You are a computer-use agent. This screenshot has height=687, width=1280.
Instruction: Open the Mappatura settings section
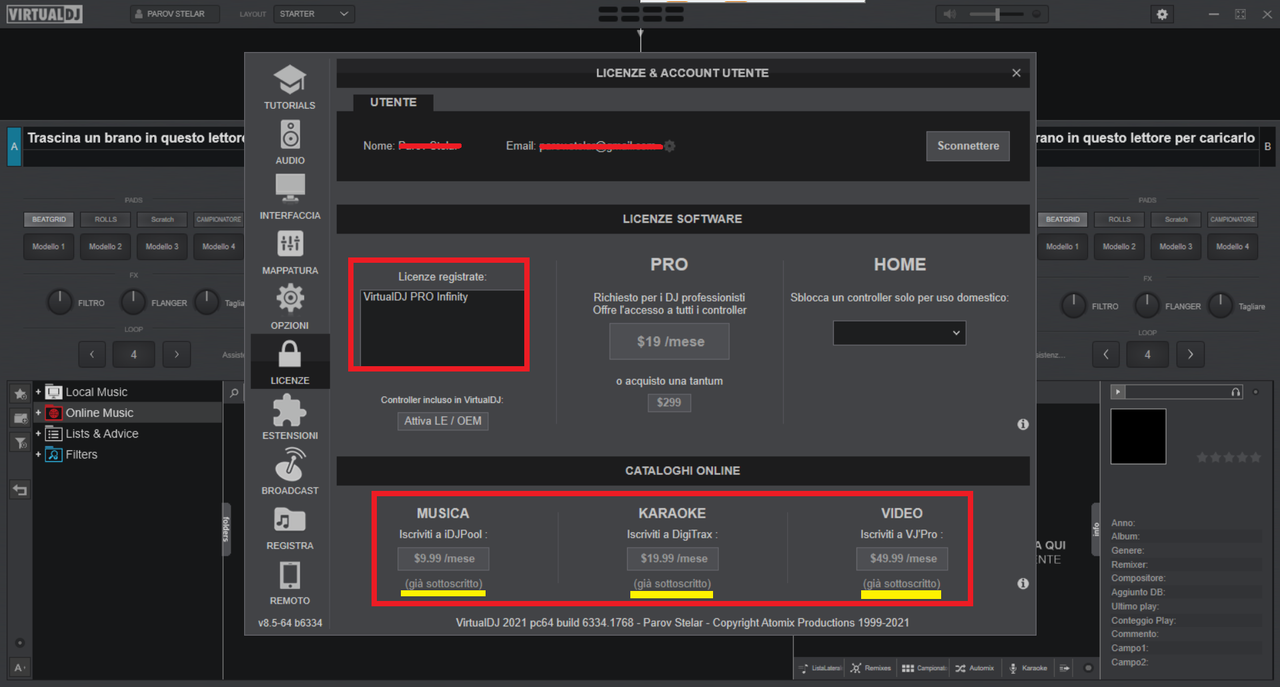pyautogui.click(x=289, y=252)
